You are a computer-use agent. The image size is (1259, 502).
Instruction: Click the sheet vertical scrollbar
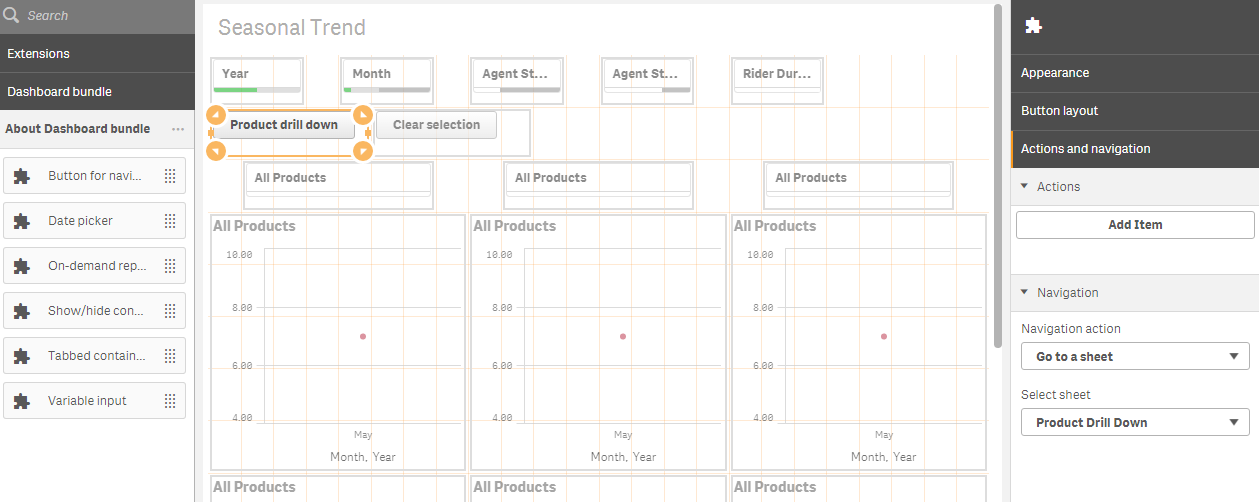click(x=997, y=175)
